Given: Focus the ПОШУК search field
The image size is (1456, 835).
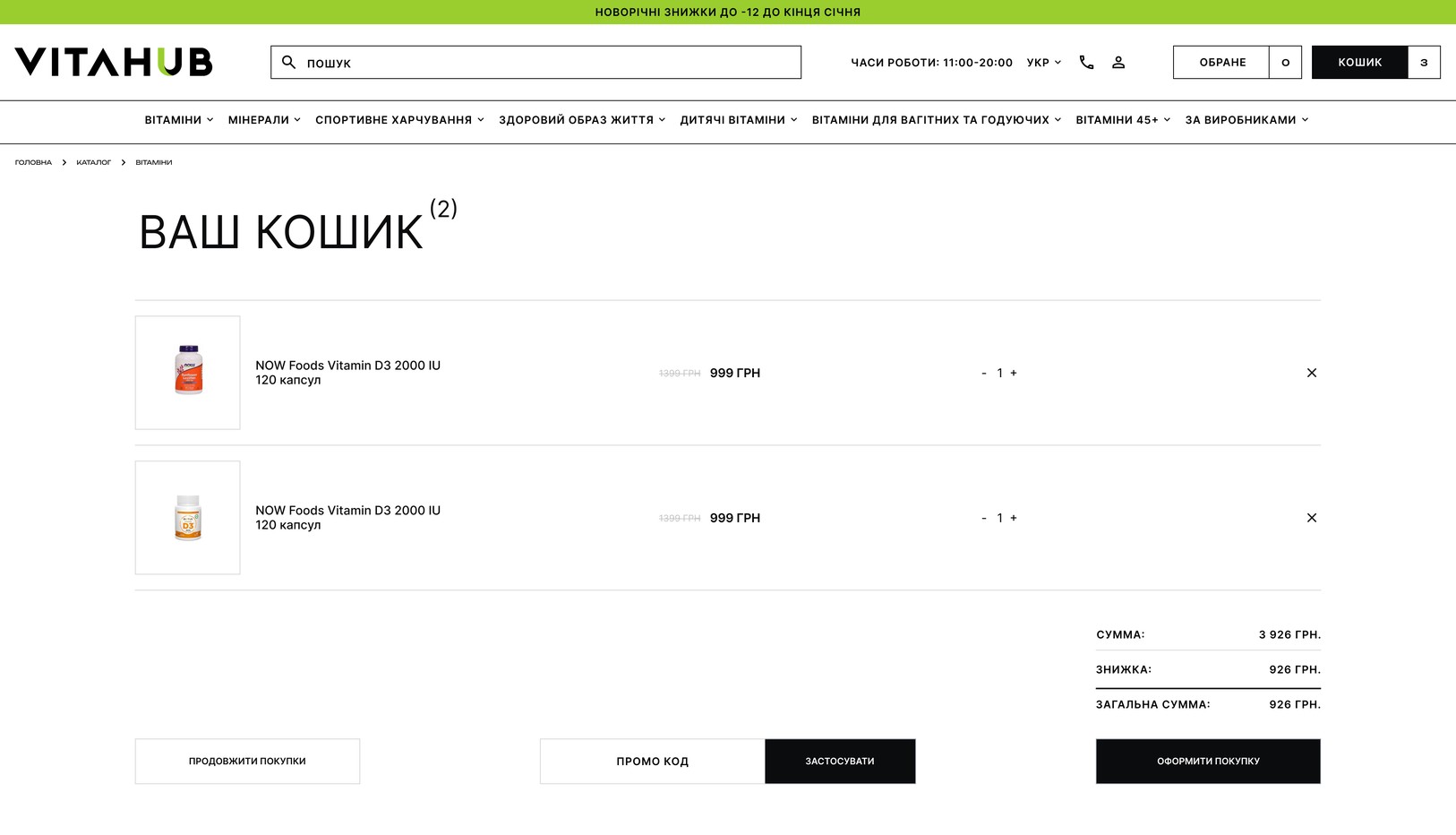Looking at the screenshot, I should click(535, 63).
